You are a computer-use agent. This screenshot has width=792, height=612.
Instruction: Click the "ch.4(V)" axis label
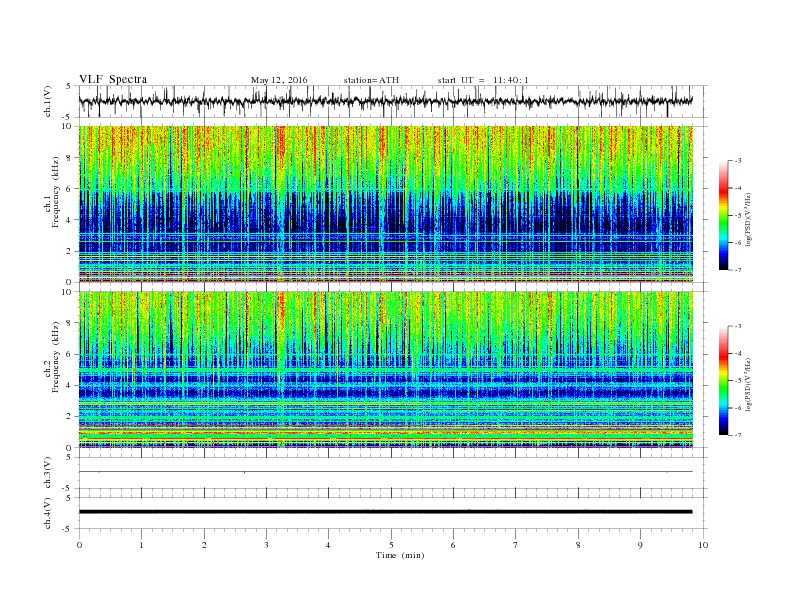pyautogui.click(x=48, y=513)
